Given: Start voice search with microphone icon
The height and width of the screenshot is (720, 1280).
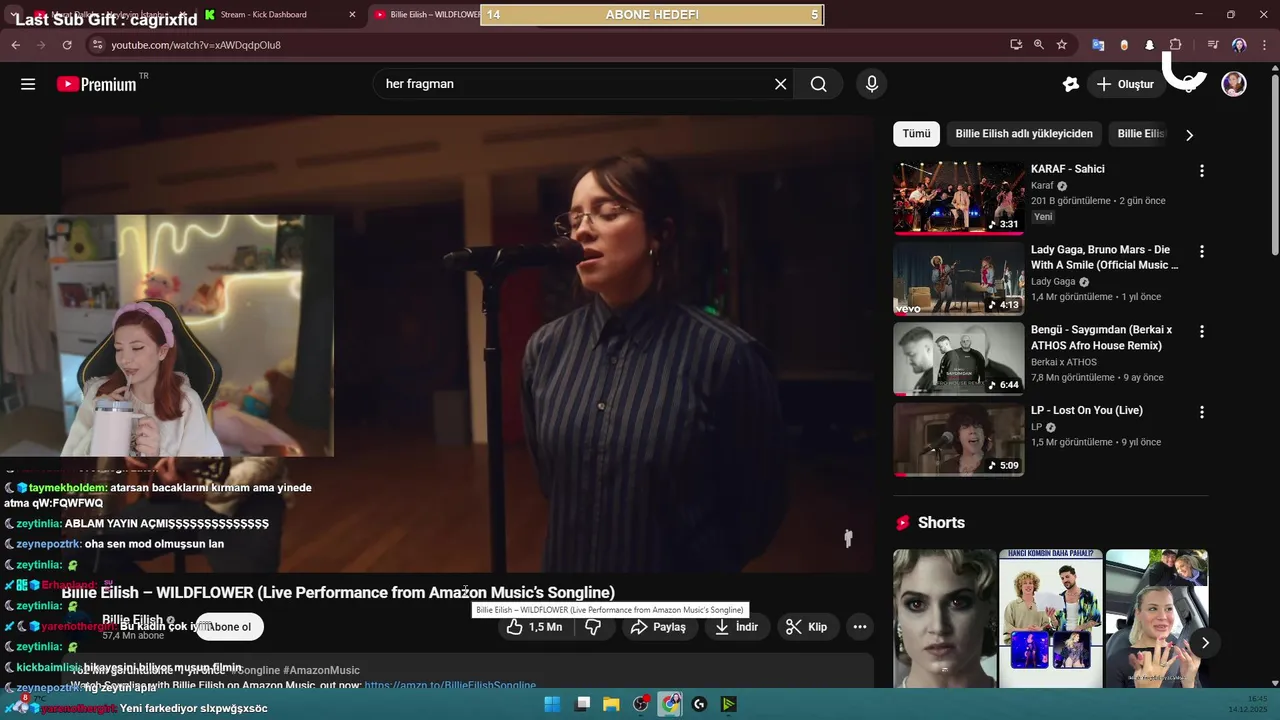Looking at the screenshot, I should point(872,84).
